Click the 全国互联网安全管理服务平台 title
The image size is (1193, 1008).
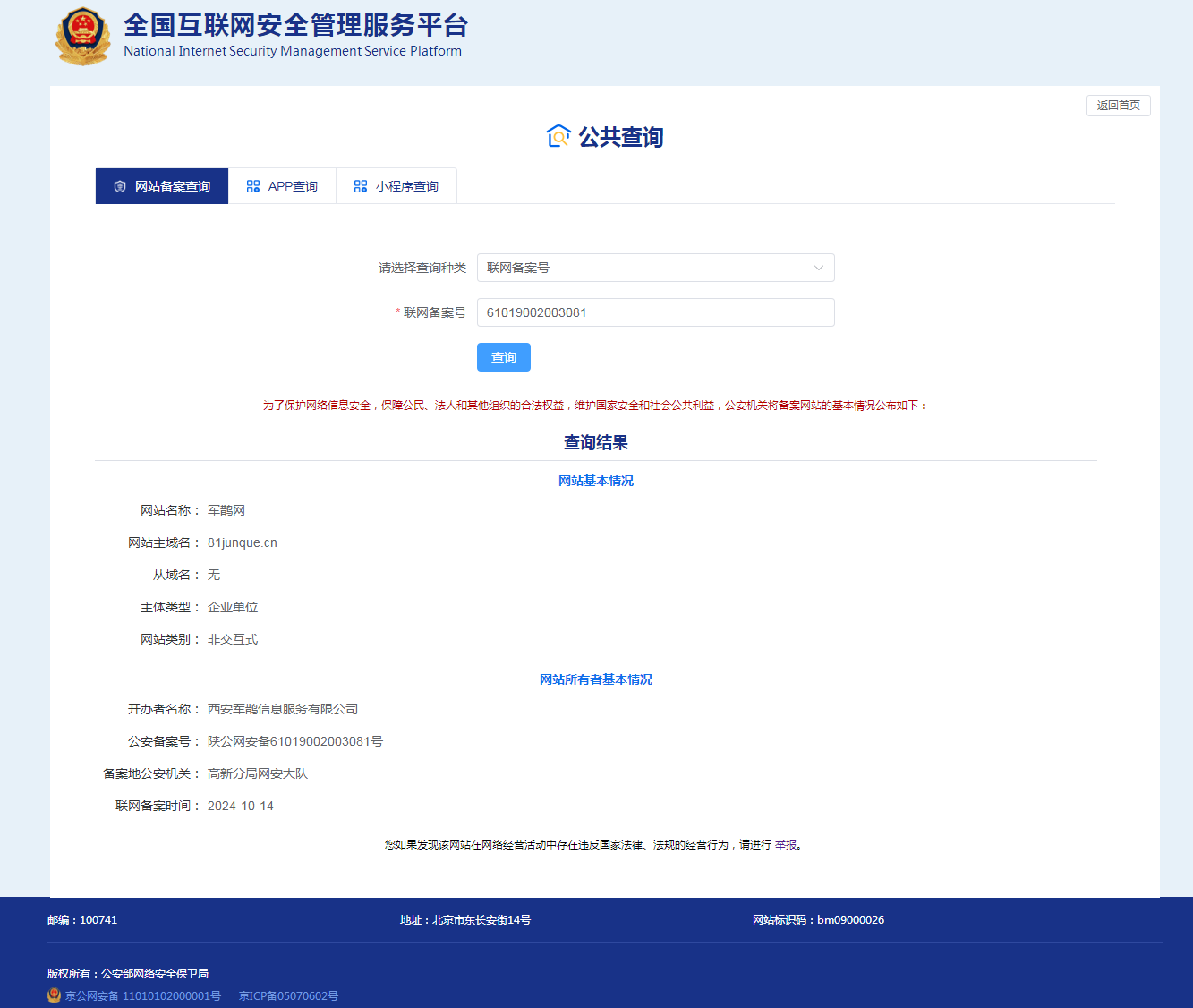click(296, 24)
